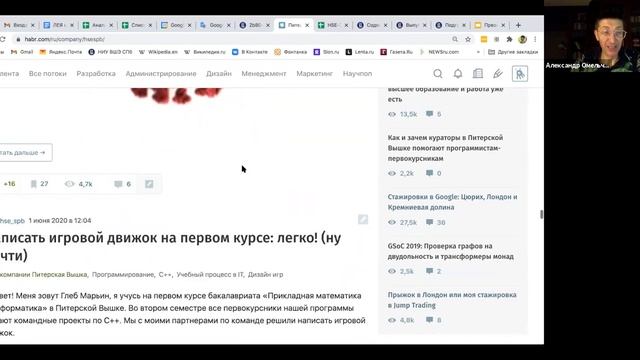640x360 pixels.
Task: Open the user avatar icon in Habr header
Action: coord(520,74)
